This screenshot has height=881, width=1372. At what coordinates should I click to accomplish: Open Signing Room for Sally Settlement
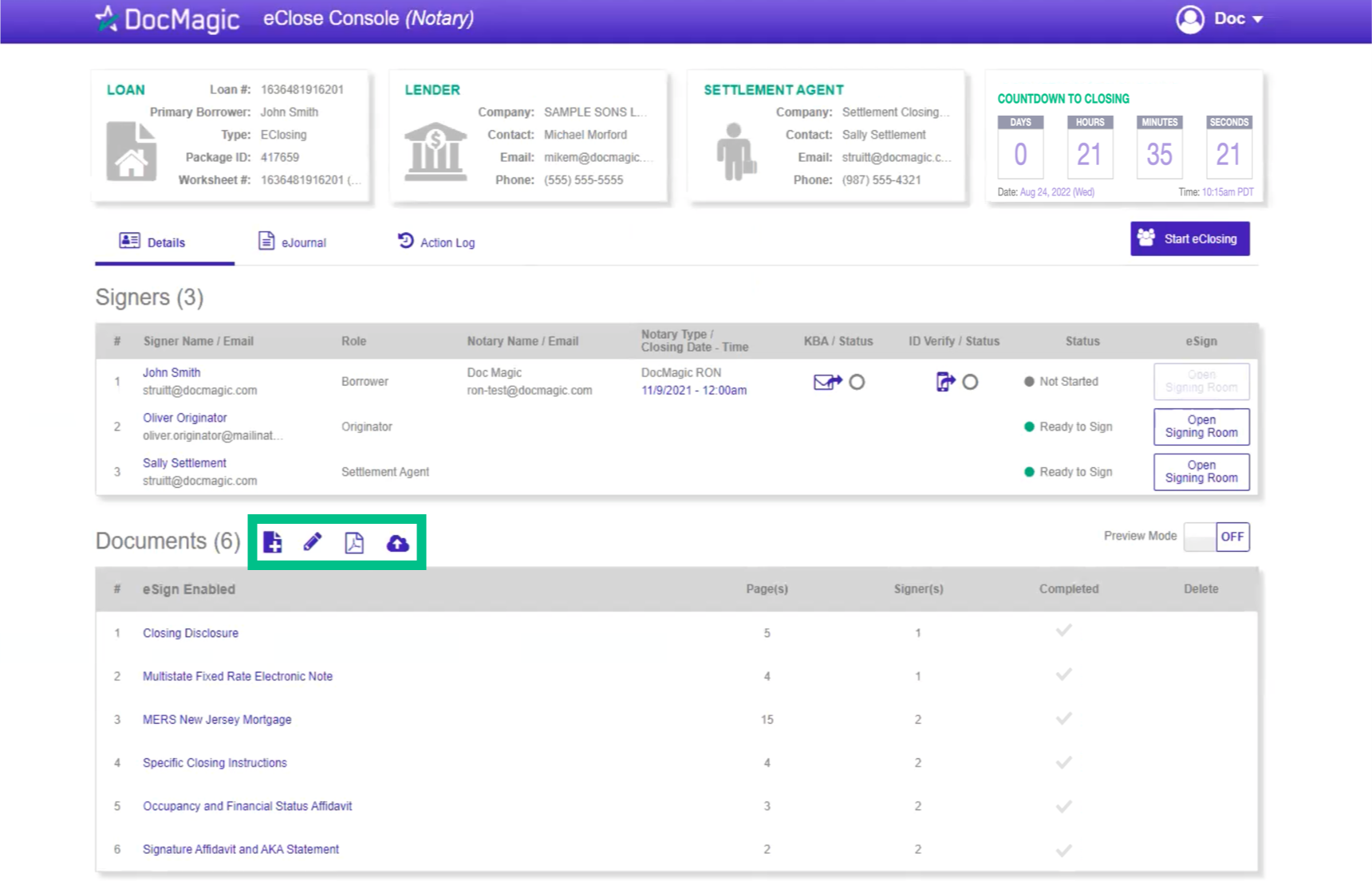point(1201,472)
